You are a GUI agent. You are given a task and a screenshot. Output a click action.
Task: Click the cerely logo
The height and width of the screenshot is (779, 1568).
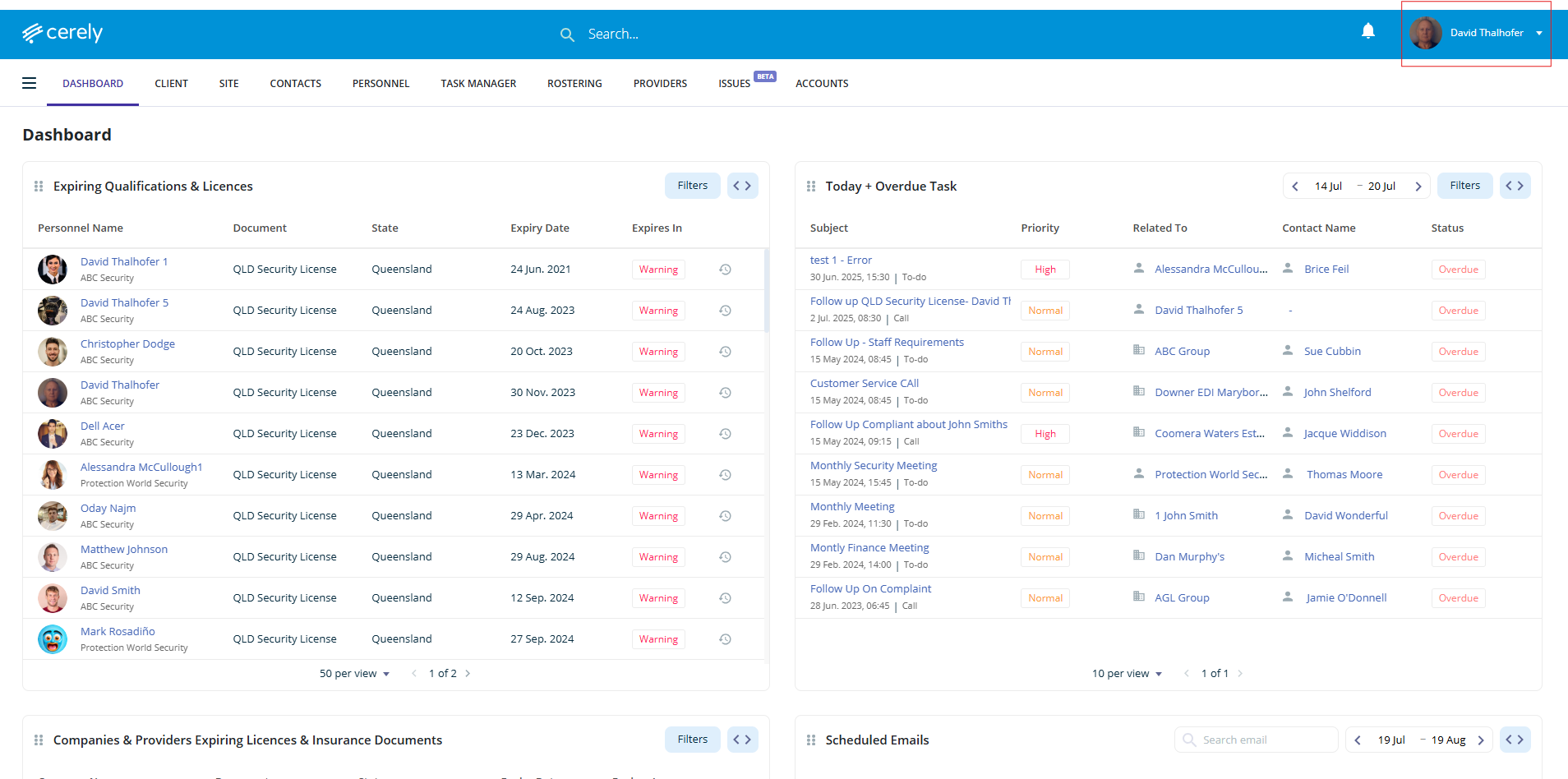tap(62, 33)
